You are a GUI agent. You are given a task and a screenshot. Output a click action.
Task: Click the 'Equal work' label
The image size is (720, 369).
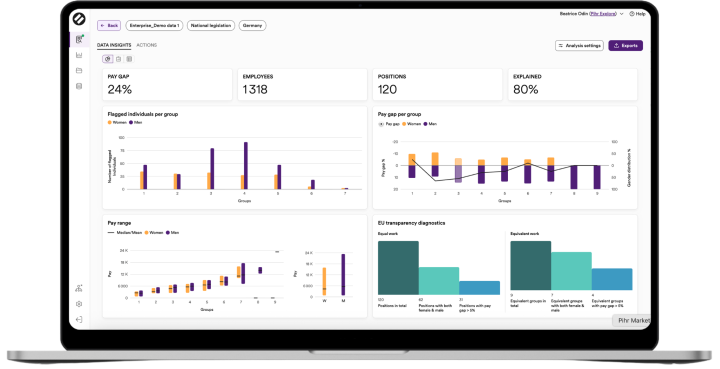click(388, 234)
